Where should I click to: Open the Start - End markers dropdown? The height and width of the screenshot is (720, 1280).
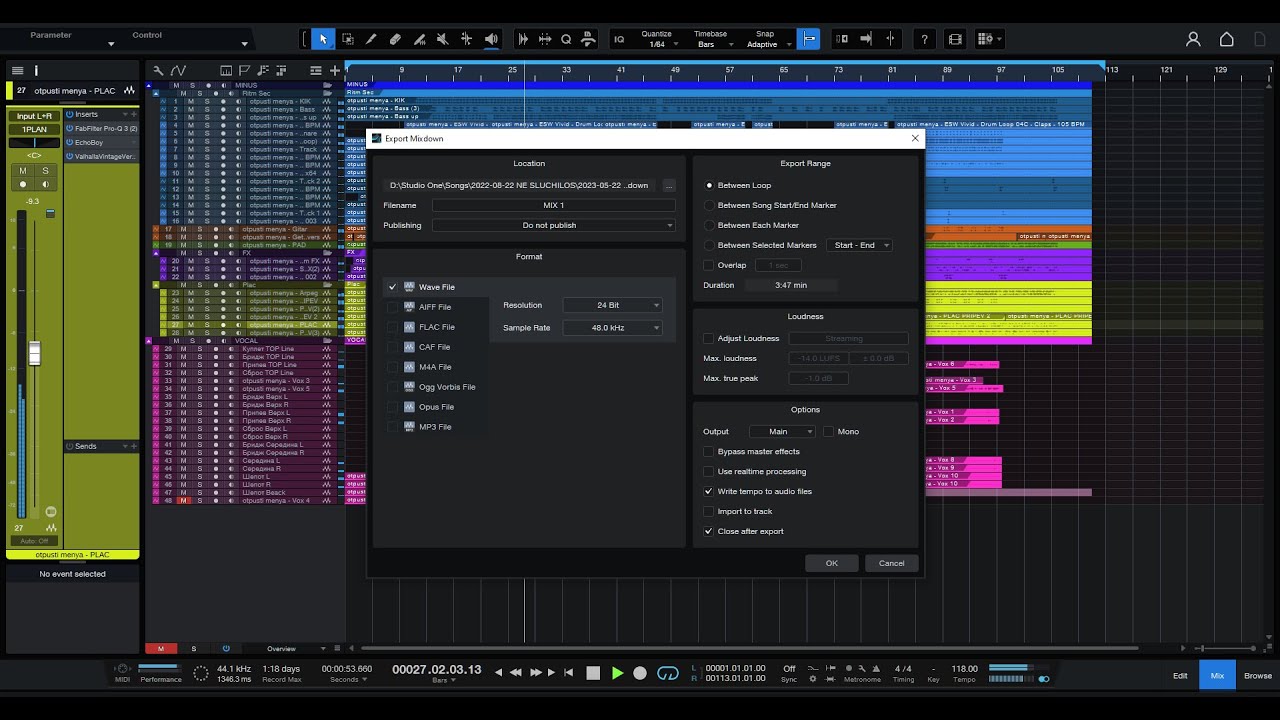(x=859, y=245)
